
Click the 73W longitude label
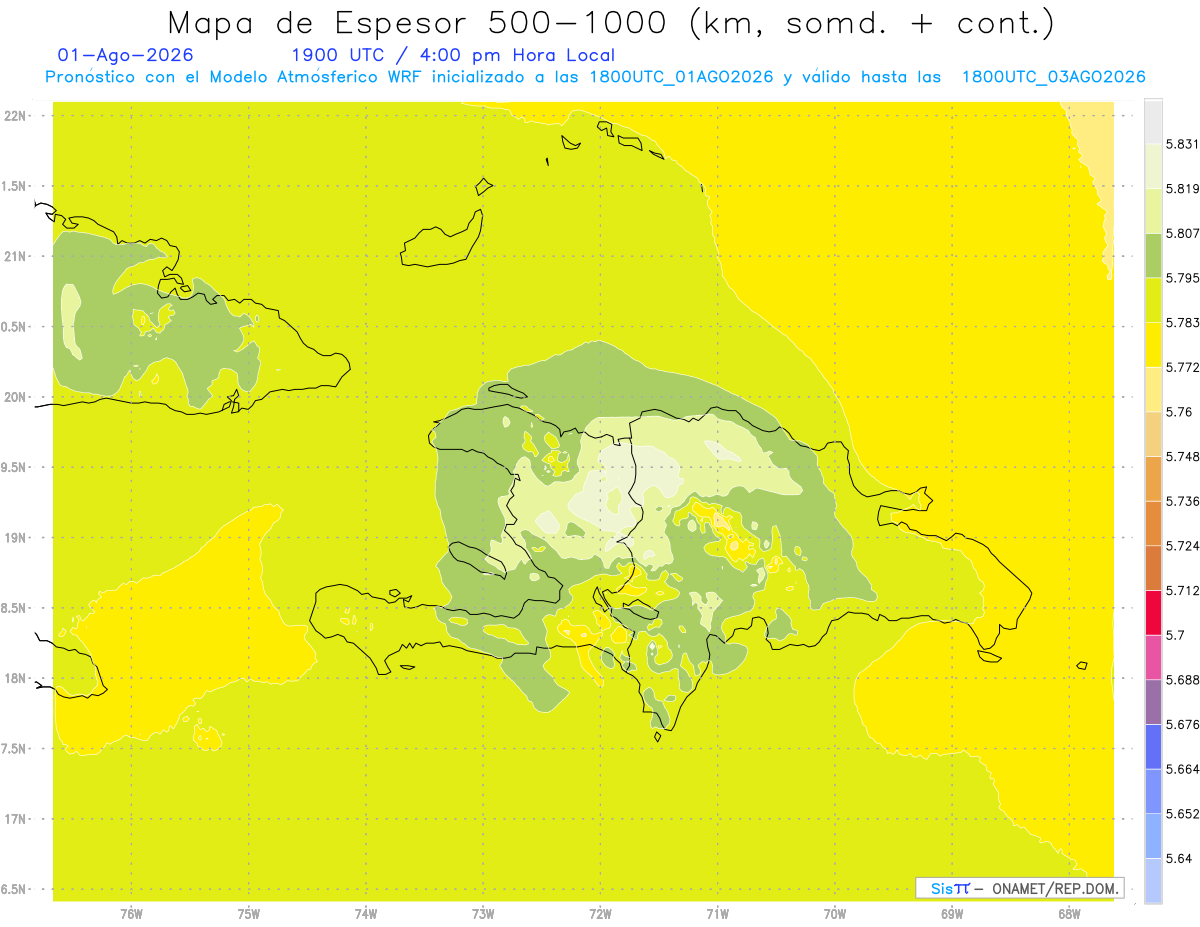click(483, 913)
